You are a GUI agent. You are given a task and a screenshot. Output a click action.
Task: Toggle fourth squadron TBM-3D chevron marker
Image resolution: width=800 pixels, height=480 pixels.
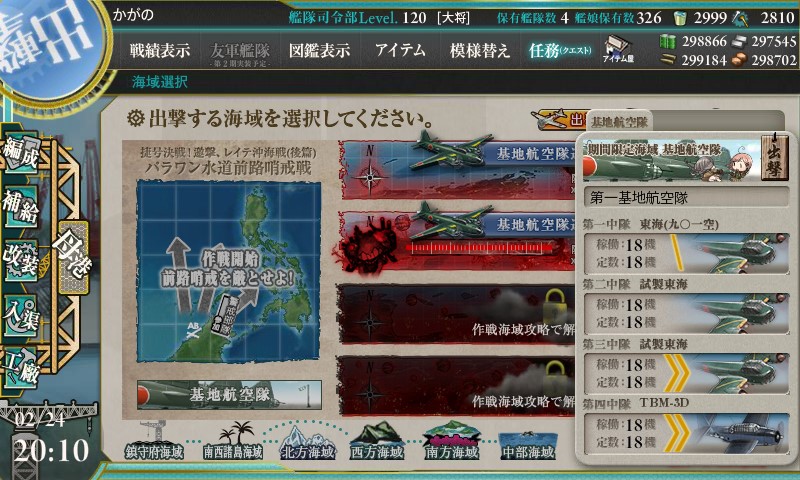pyautogui.click(x=677, y=434)
